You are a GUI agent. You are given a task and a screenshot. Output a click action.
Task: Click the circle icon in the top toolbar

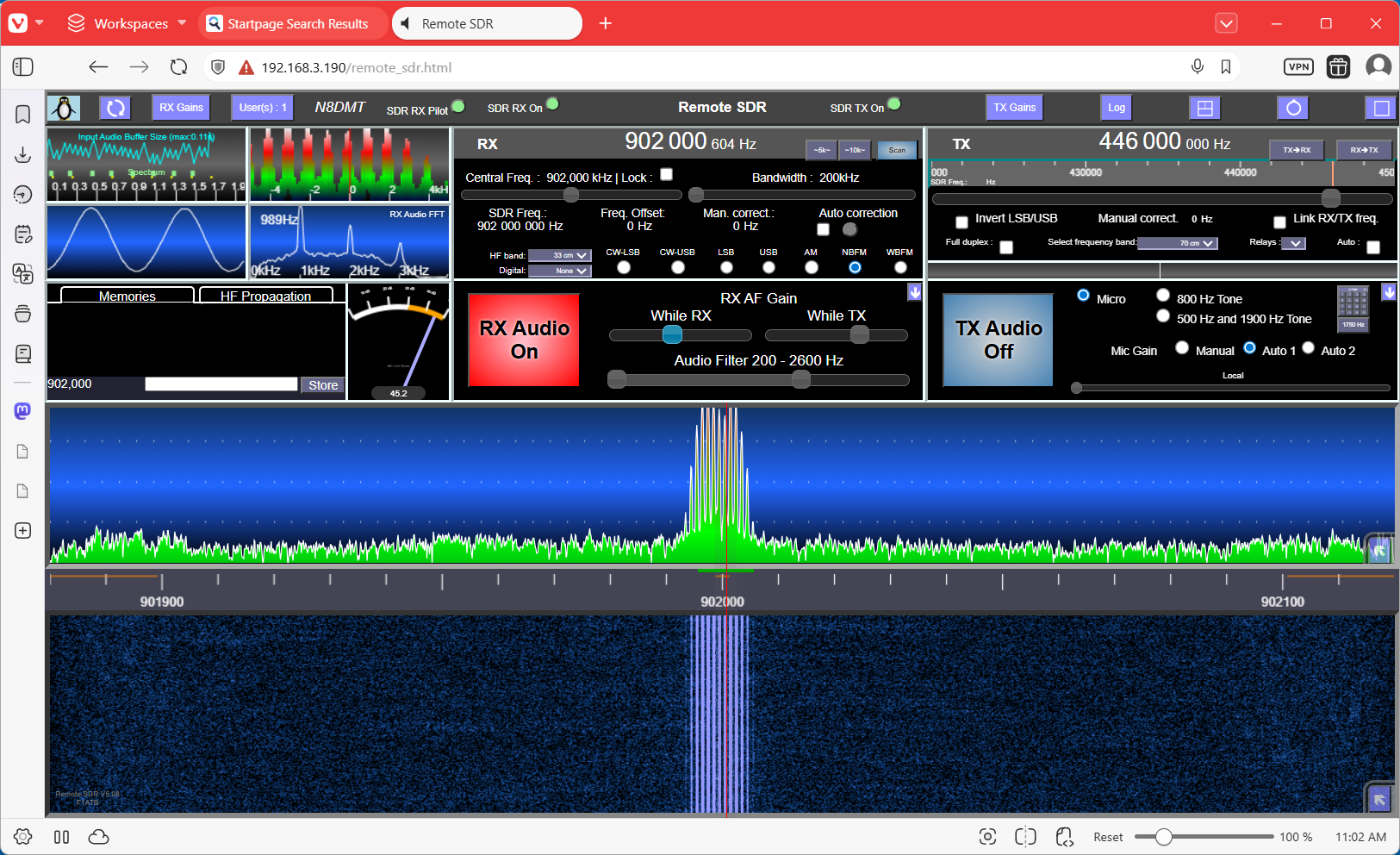(1293, 108)
